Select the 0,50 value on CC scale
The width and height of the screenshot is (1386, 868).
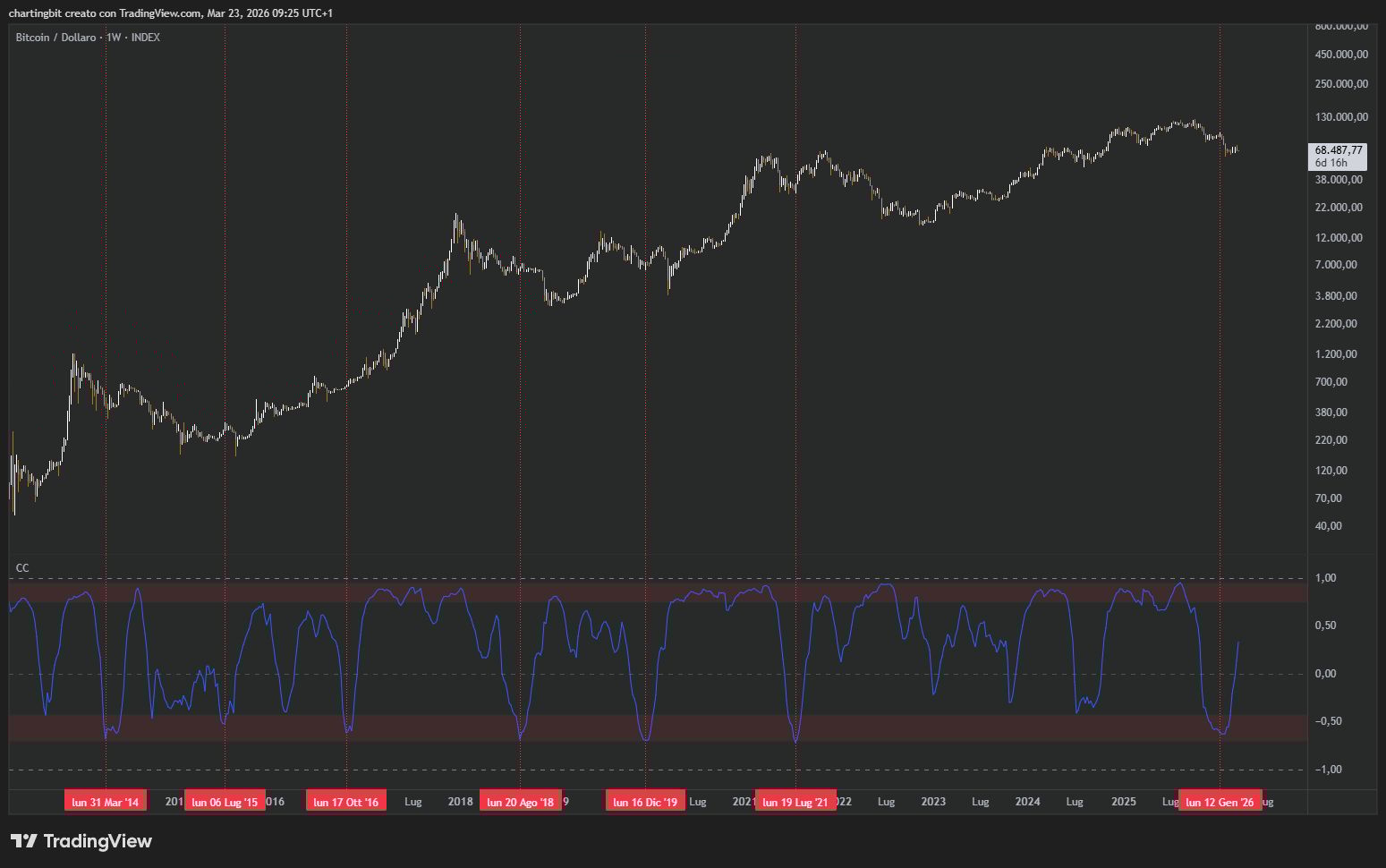tap(1325, 625)
